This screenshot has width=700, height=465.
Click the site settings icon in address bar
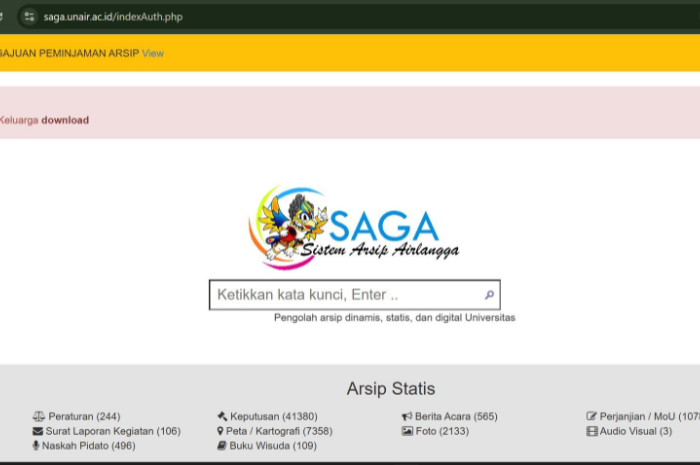29,17
